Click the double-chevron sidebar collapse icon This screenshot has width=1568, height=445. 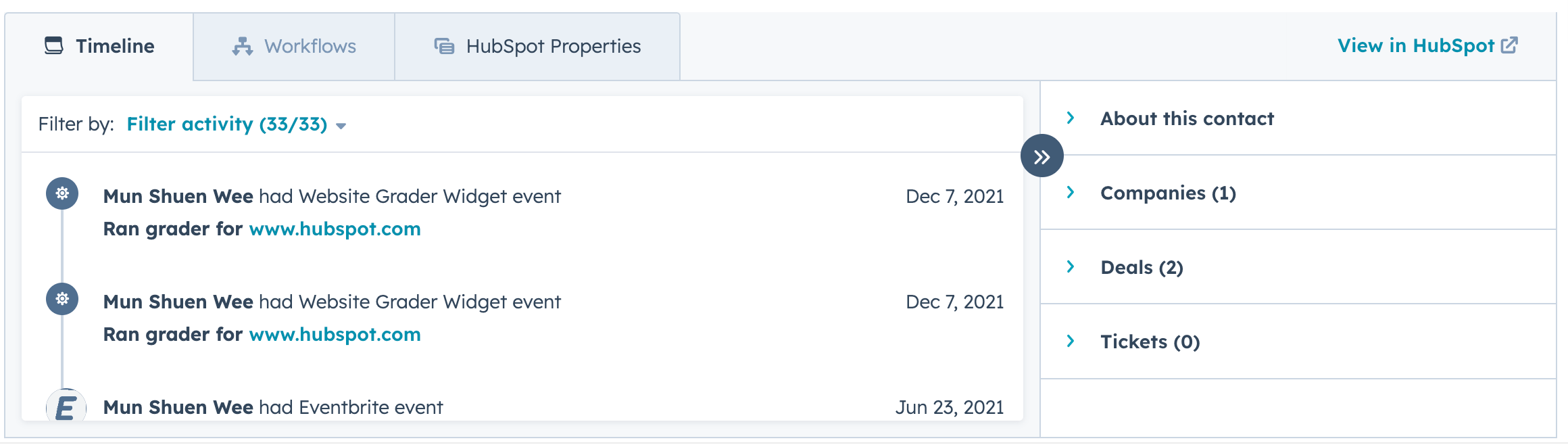tap(1042, 155)
